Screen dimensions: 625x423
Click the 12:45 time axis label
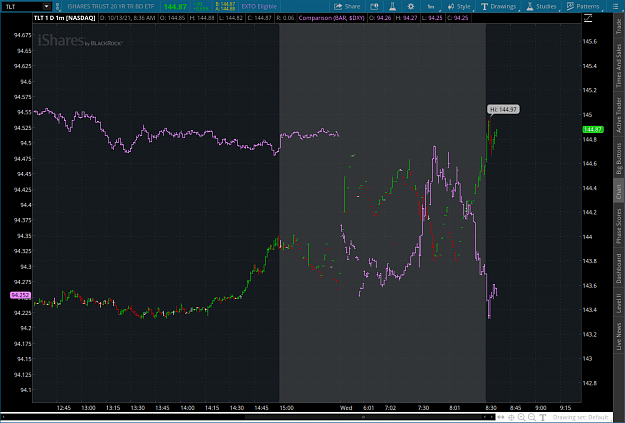[64, 407]
